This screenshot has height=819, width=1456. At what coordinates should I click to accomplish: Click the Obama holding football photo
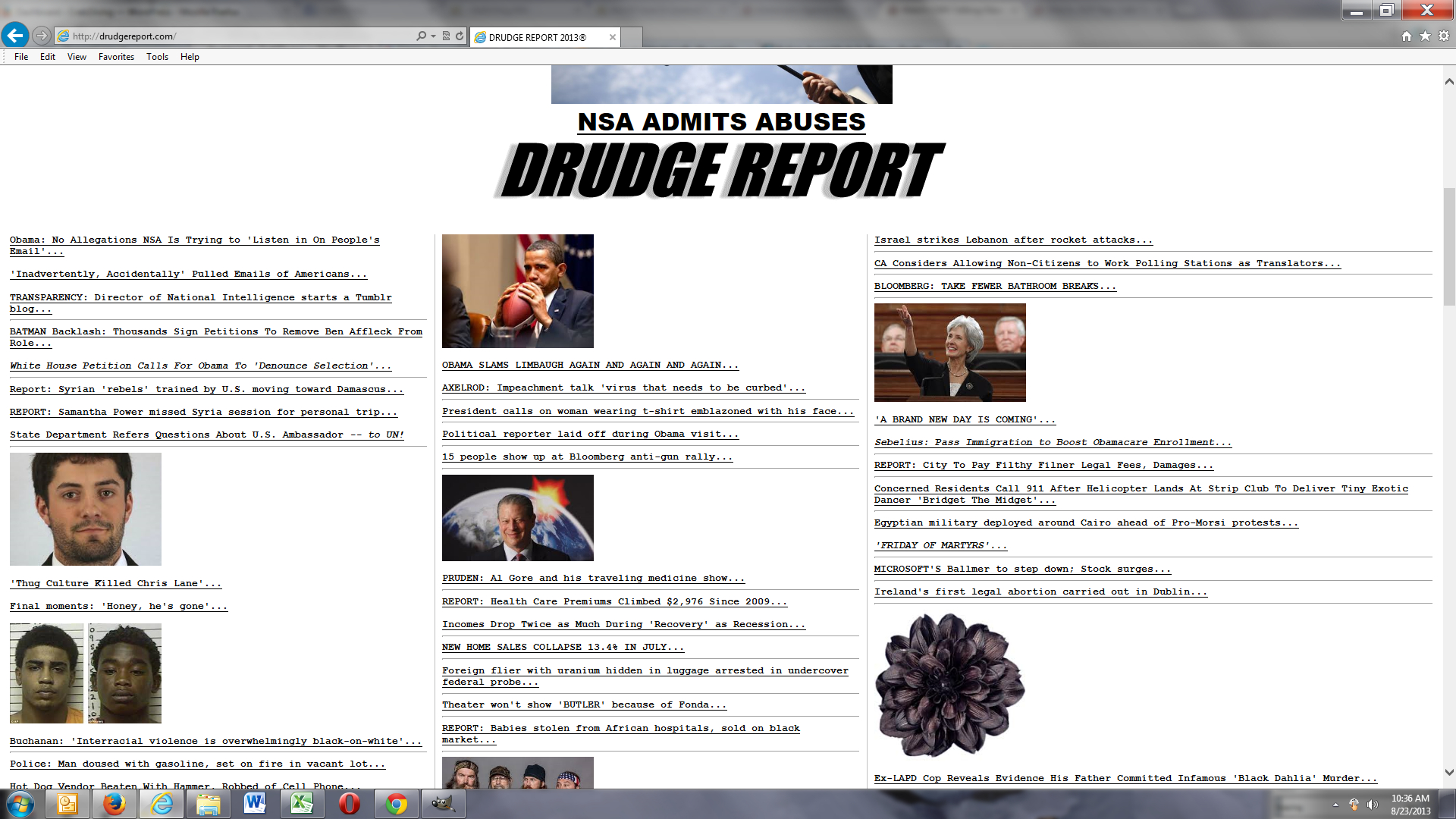tap(518, 291)
